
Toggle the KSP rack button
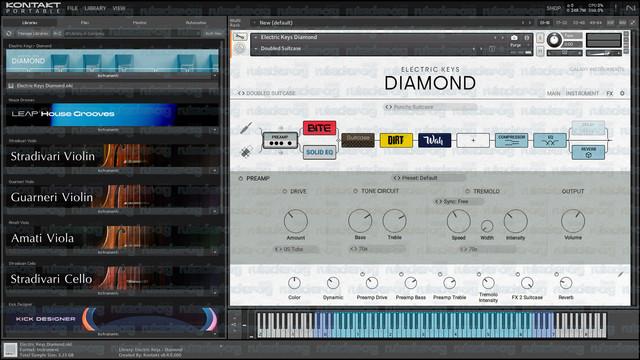coord(611,23)
